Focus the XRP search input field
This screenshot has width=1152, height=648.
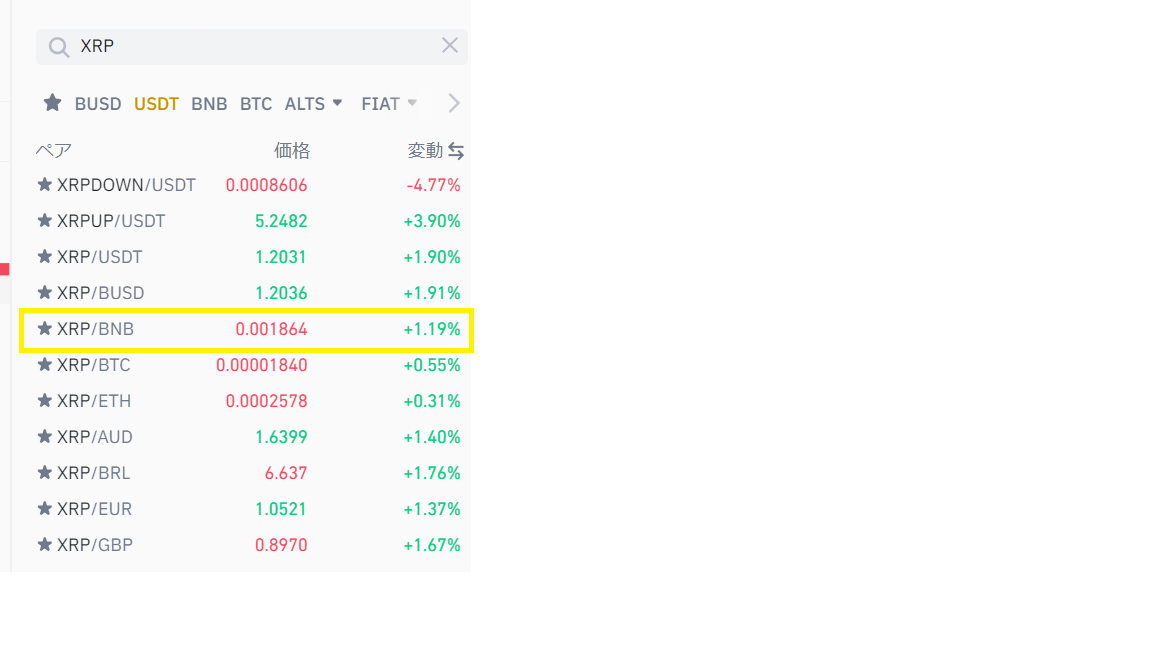250,47
